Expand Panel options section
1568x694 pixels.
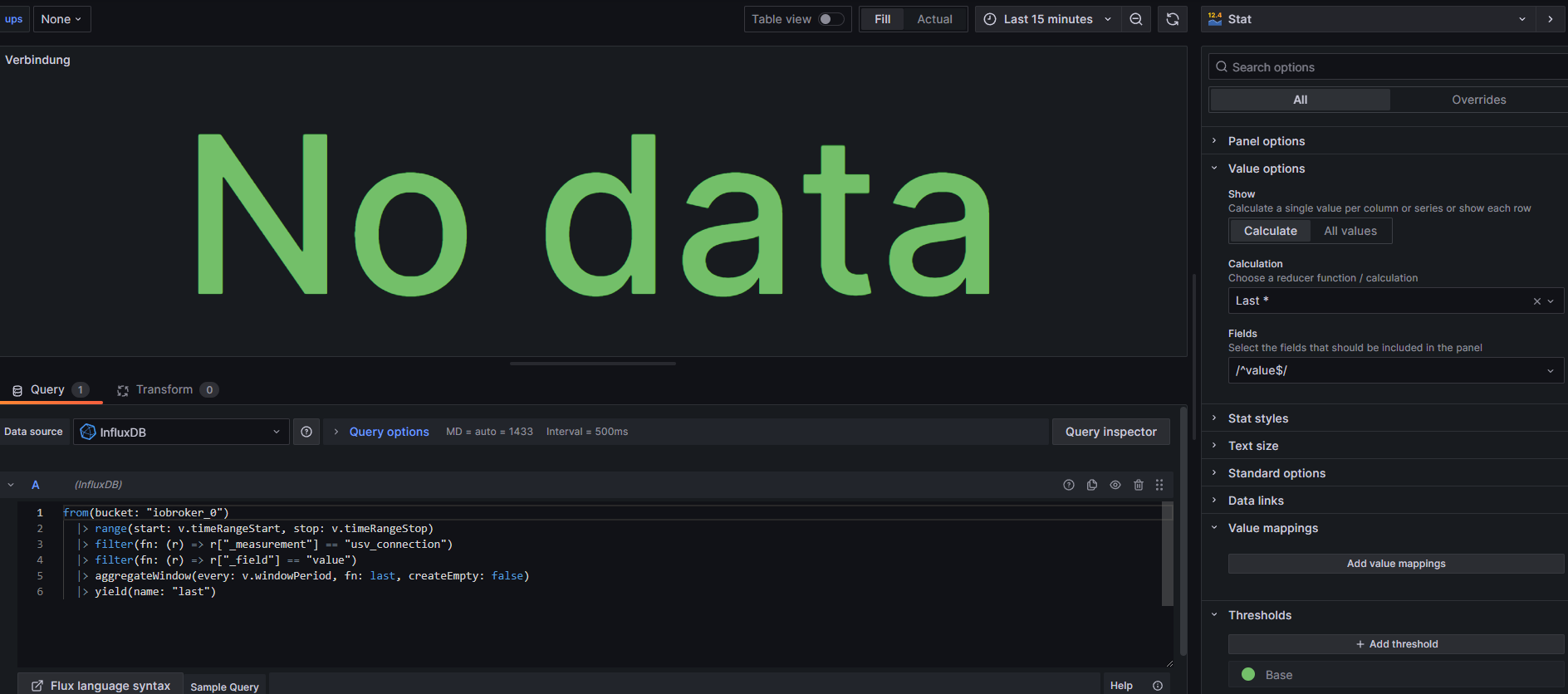1266,141
